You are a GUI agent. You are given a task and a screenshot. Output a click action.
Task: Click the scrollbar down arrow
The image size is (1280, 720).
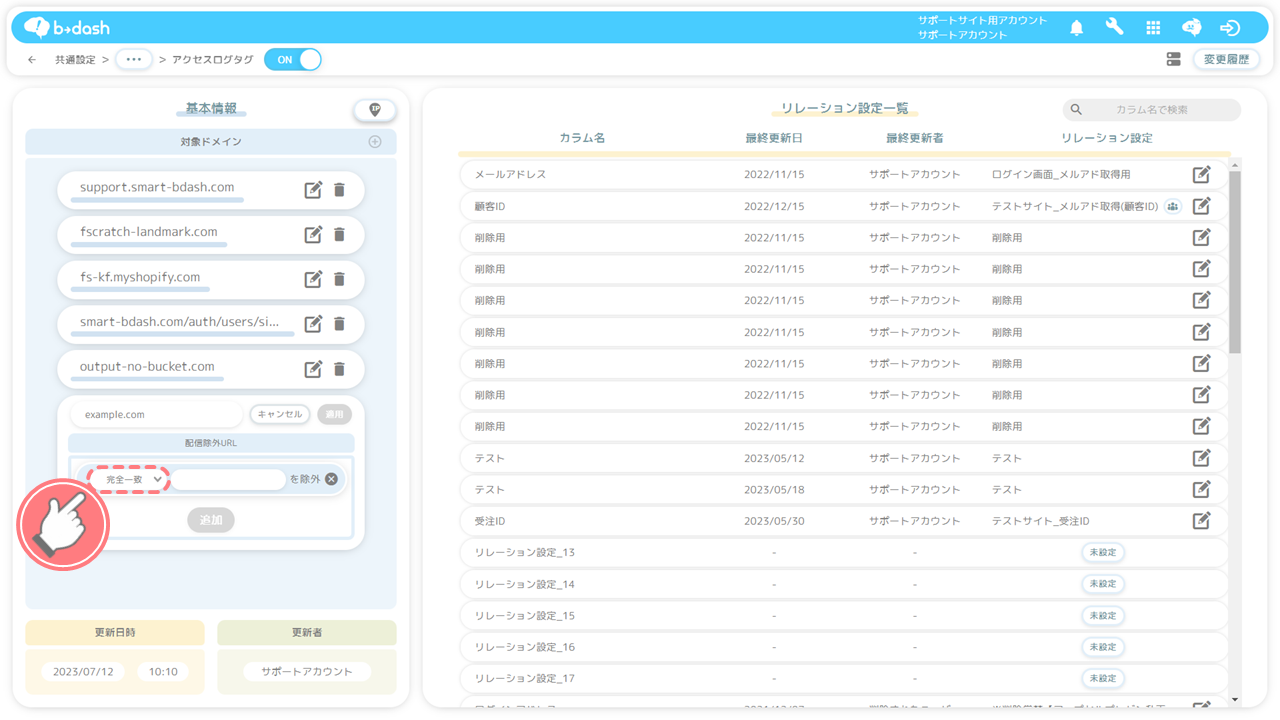click(x=1235, y=700)
